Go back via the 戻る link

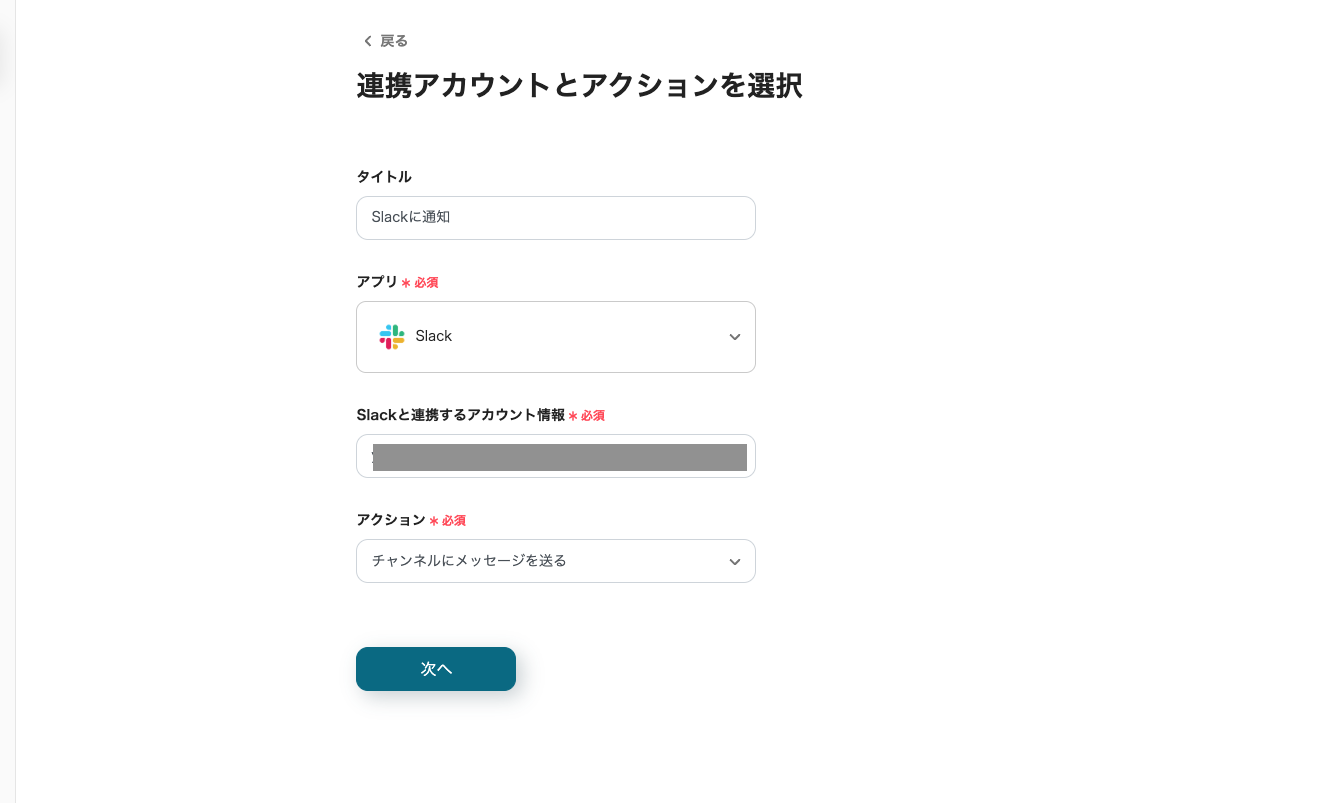pos(393,41)
